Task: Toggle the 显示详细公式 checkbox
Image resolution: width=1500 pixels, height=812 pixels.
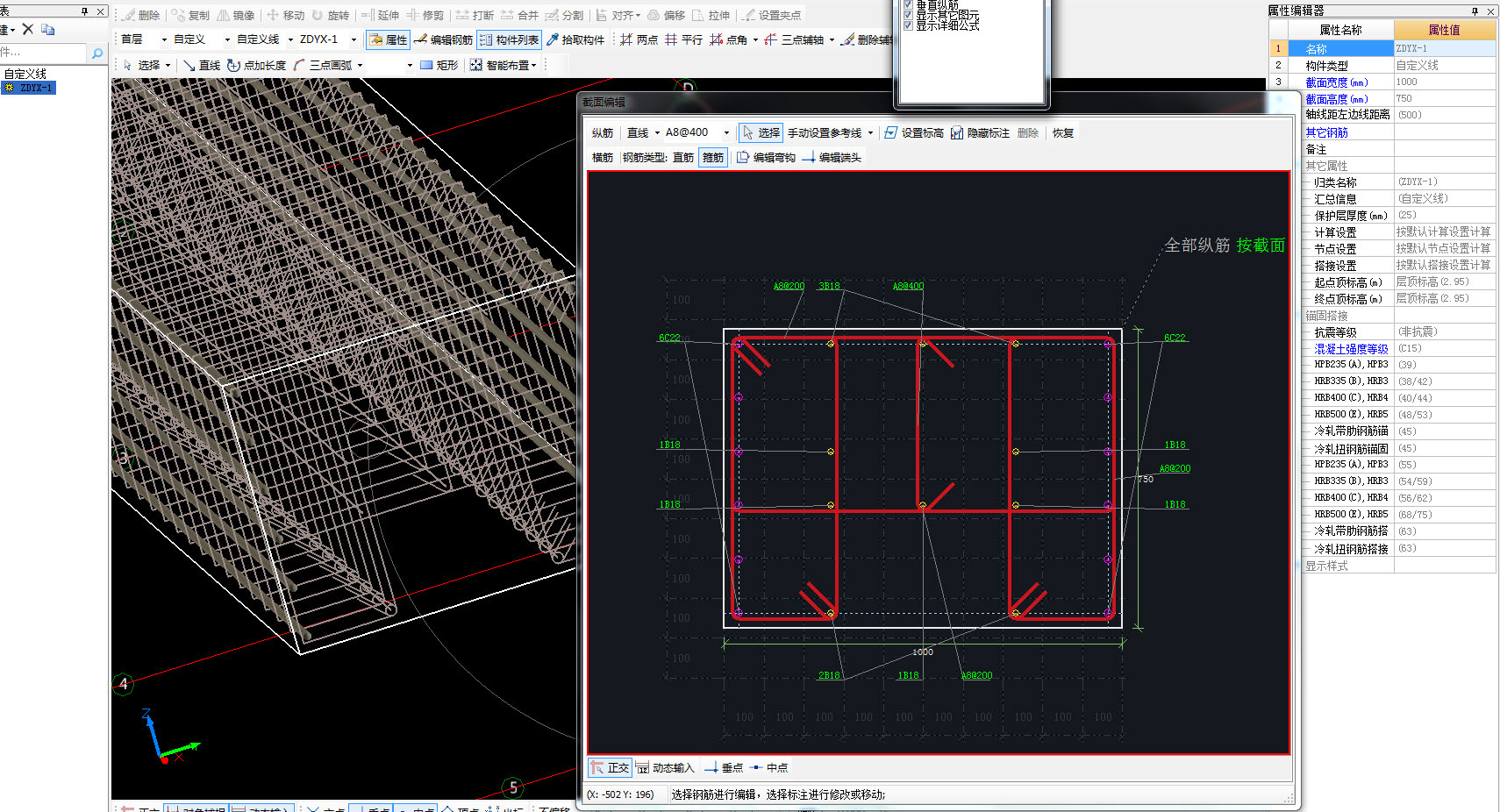Action: point(908,25)
